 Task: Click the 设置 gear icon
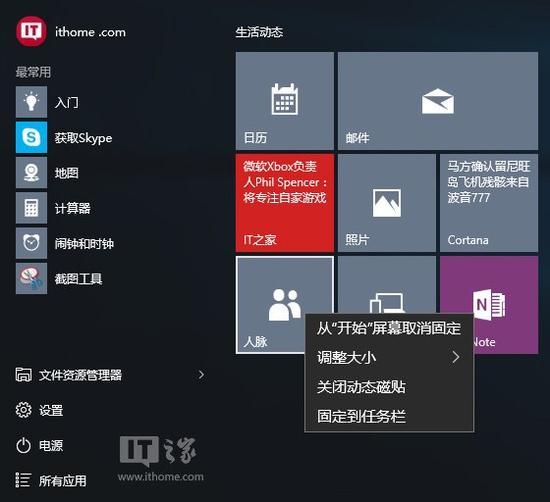pyautogui.click(x=24, y=410)
